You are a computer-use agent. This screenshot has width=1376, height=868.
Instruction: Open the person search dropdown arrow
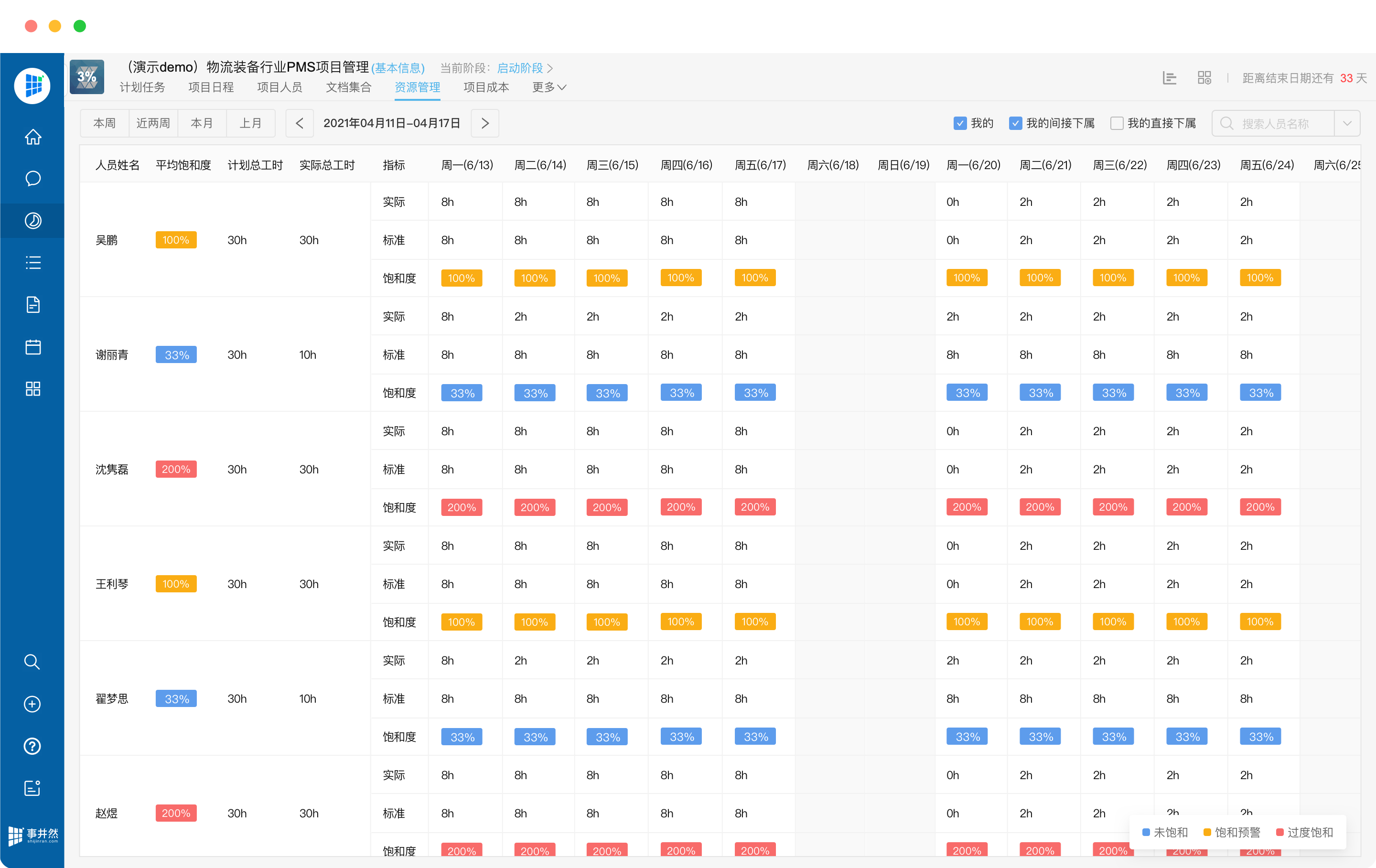pyautogui.click(x=1346, y=123)
